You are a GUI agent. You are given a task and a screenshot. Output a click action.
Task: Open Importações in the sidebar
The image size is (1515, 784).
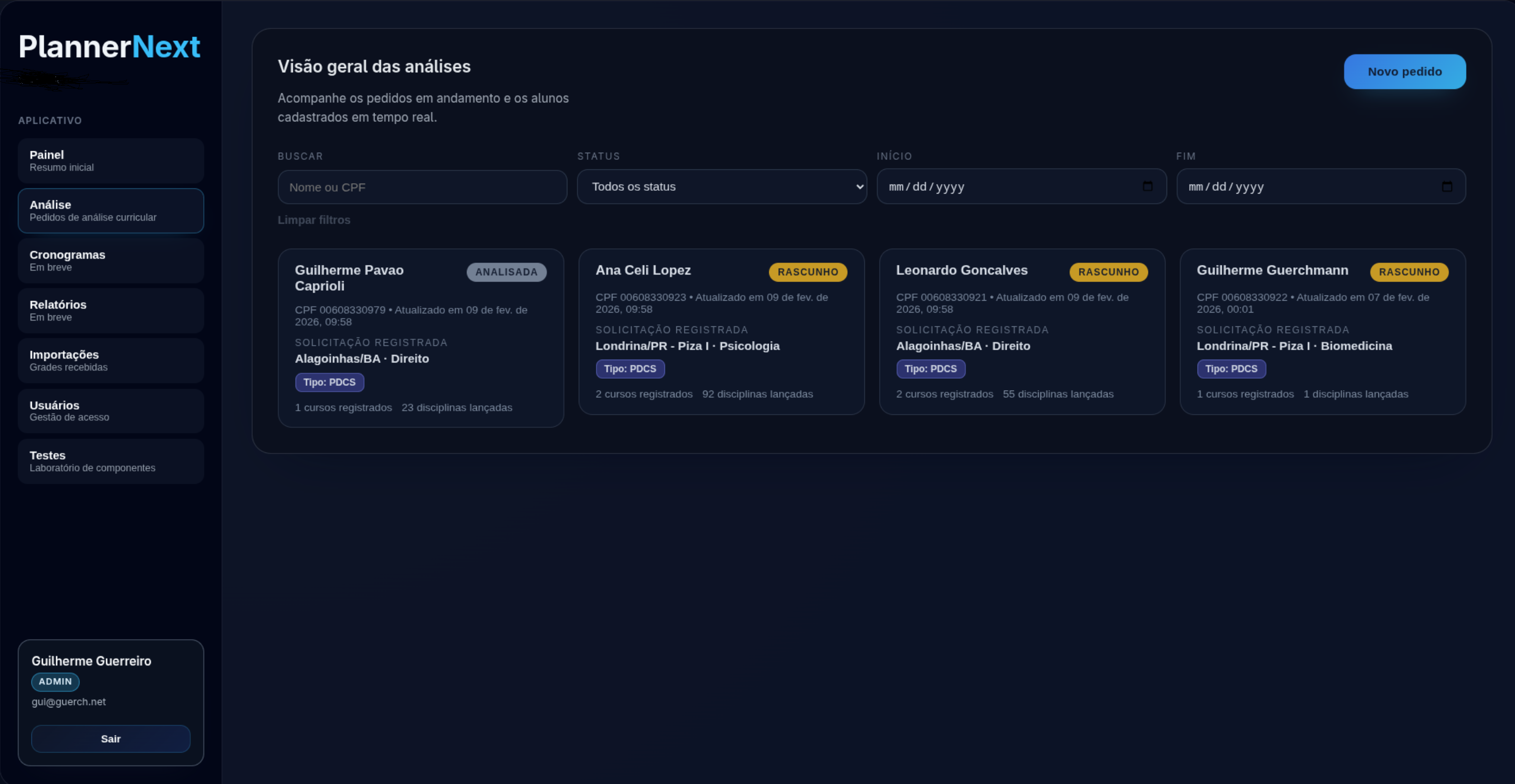point(110,360)
